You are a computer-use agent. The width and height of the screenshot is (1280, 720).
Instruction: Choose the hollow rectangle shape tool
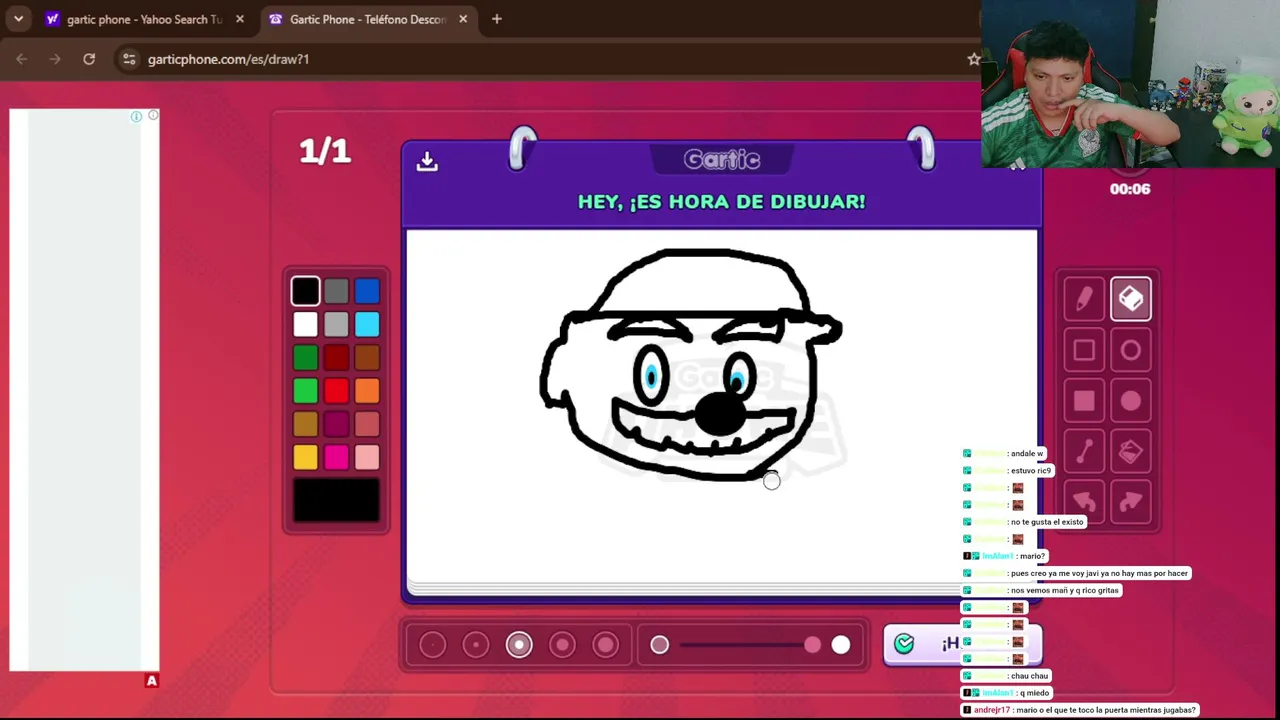pos(1084,350)
